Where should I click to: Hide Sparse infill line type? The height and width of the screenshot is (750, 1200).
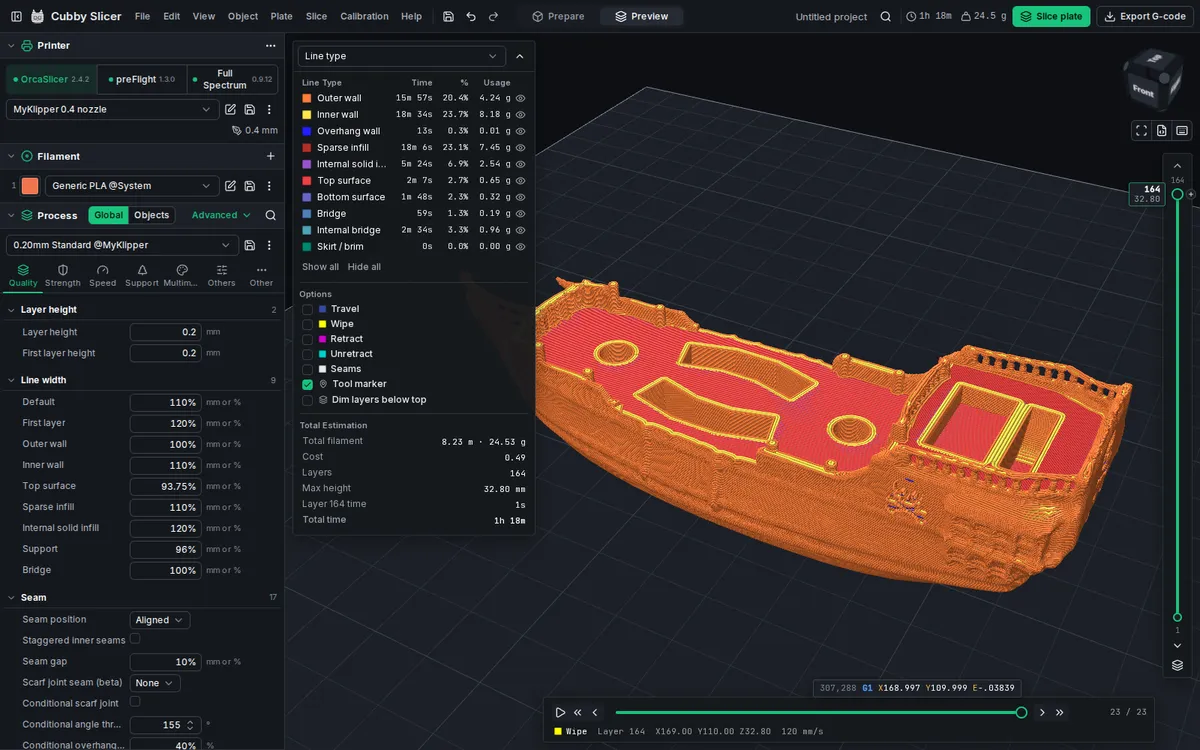coord(520,148)
